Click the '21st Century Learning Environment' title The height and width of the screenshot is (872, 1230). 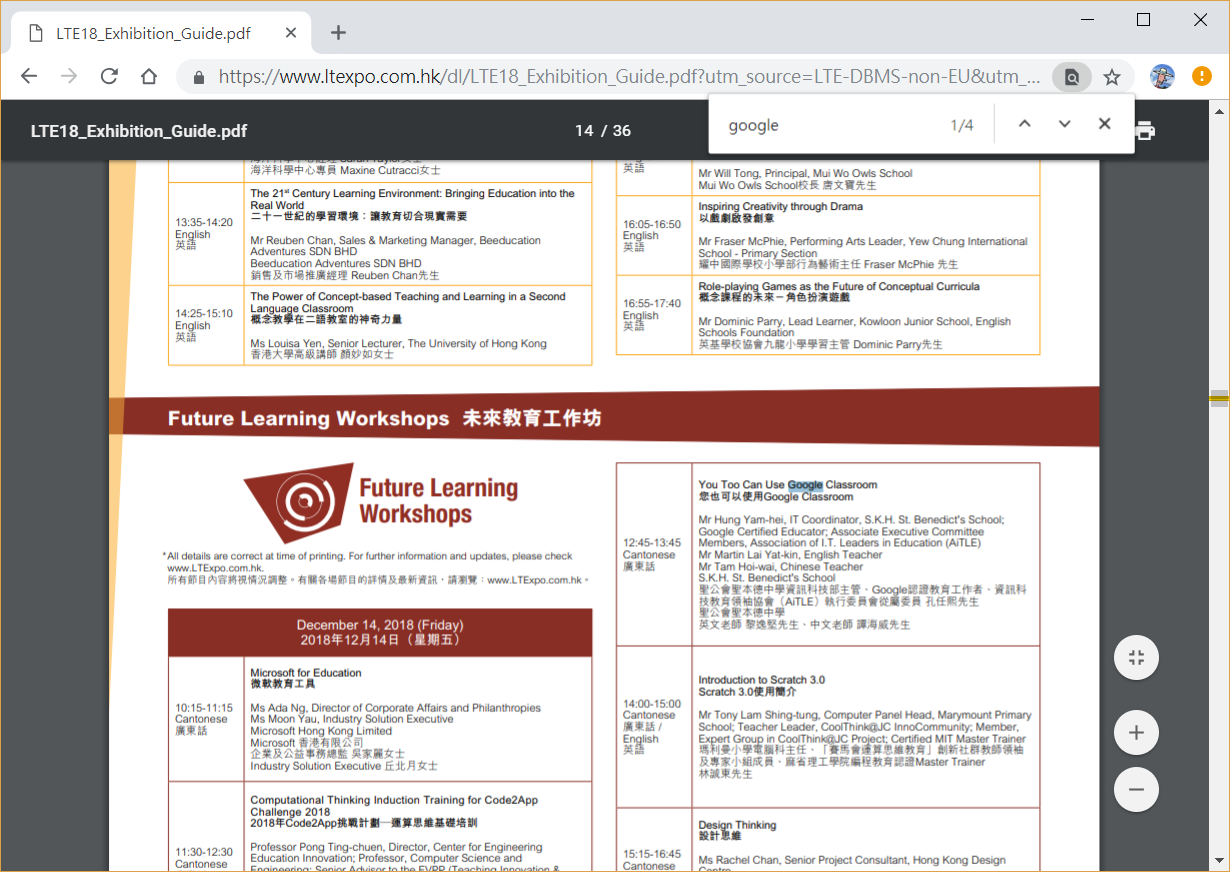tap(412, 199)
